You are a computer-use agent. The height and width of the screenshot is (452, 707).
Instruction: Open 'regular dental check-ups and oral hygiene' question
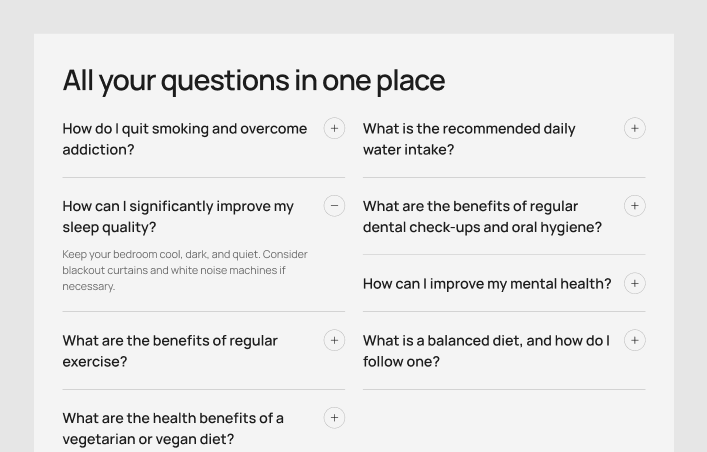(x=482, y=216)
